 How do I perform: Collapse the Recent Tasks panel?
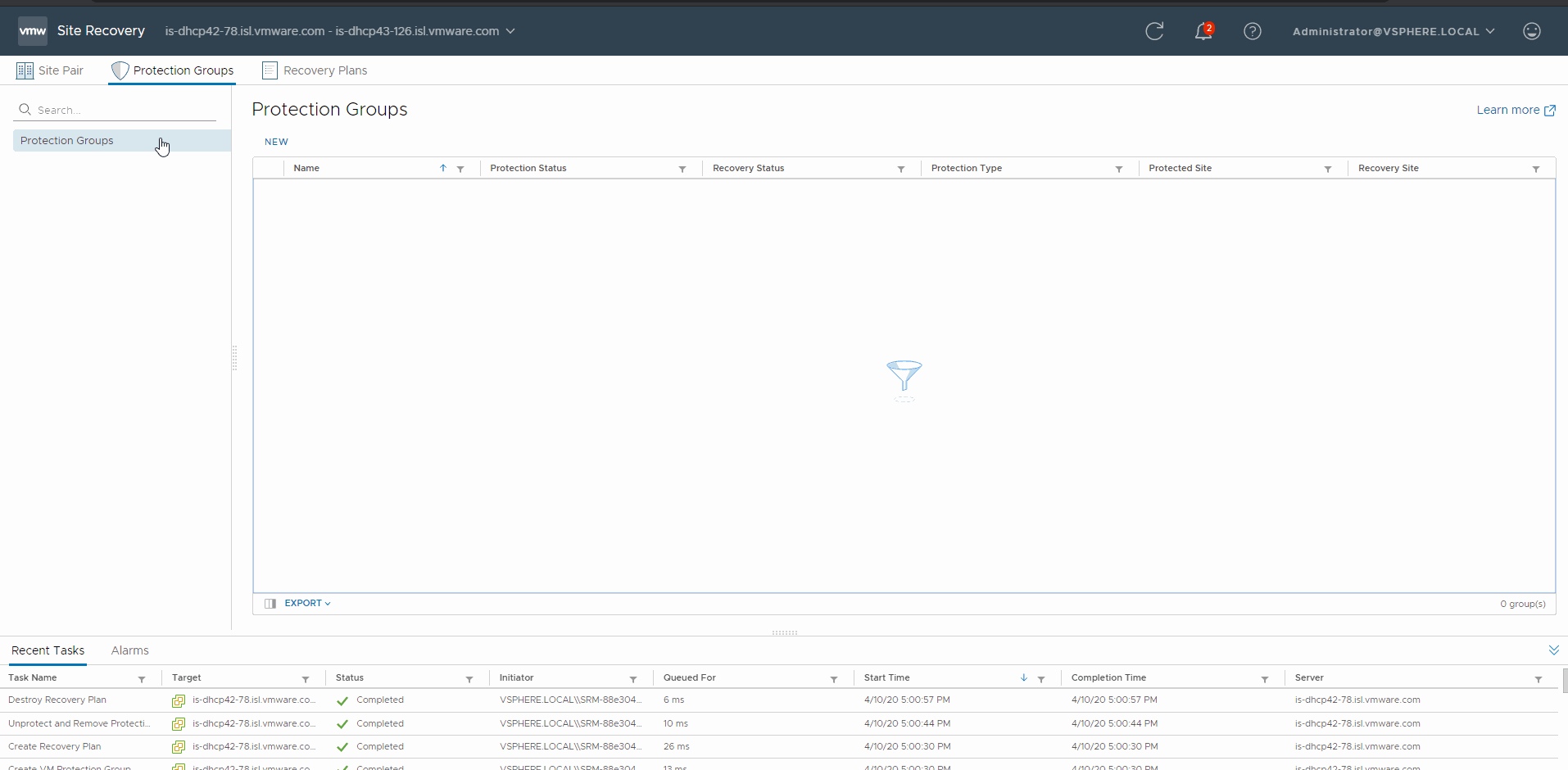point(1553,650)
